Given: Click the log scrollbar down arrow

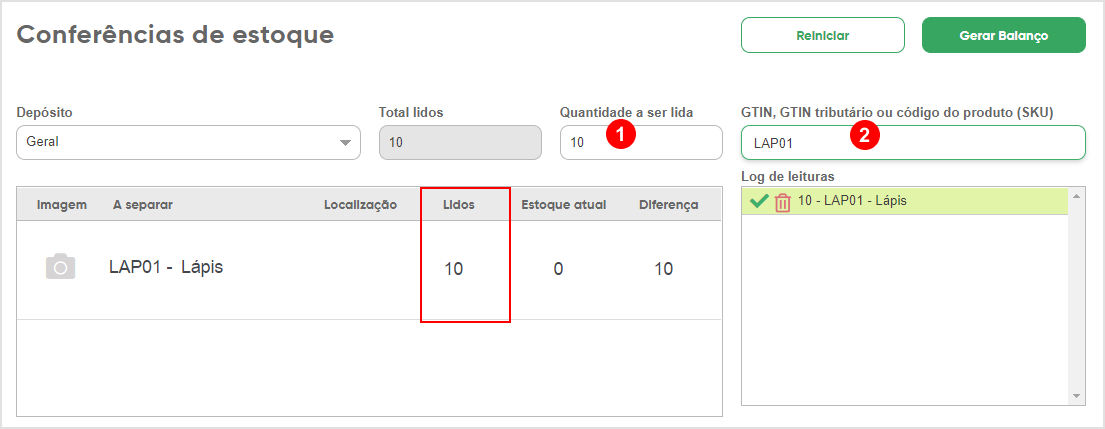Looking at the screenshot, I should [x=1077, y=396].
